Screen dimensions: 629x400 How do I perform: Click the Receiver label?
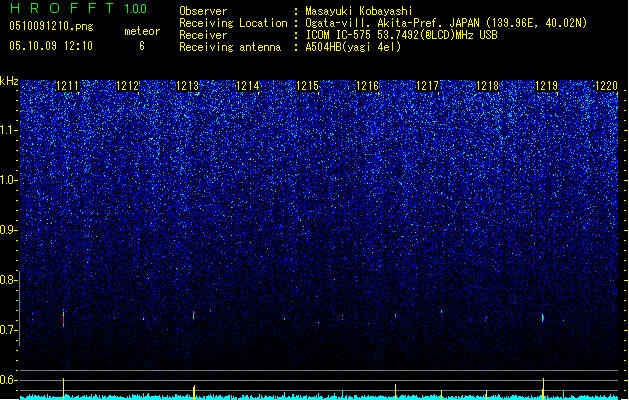(x=203, y=35)
